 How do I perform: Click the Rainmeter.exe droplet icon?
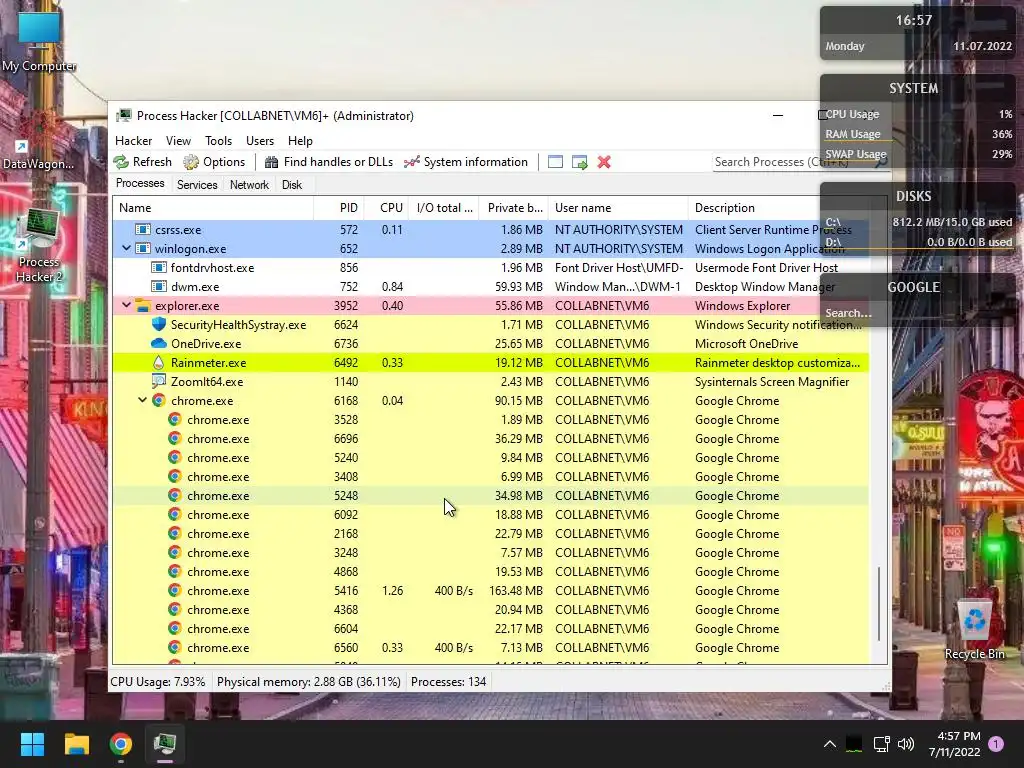click(x=159, y=362)
